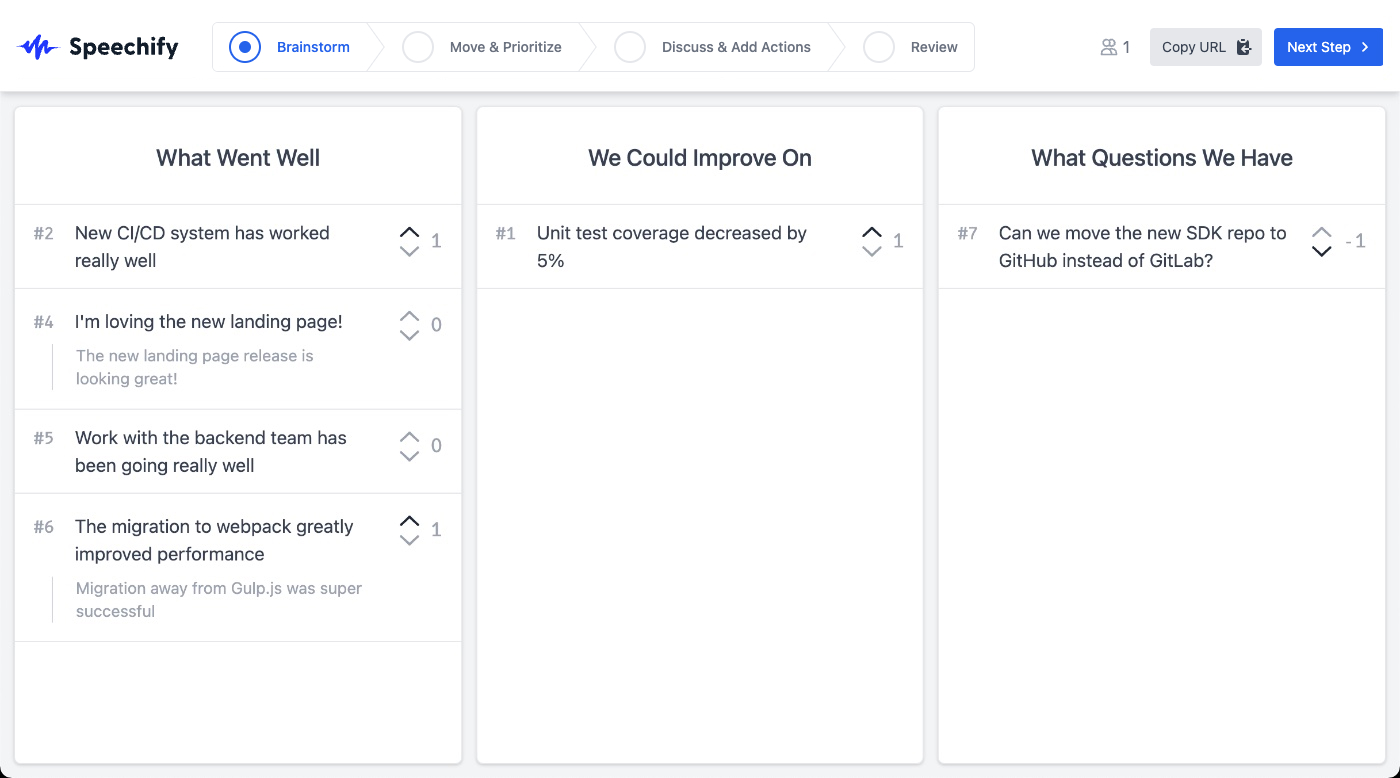Upvote the webpack migration card #6

tap(409, 521)
